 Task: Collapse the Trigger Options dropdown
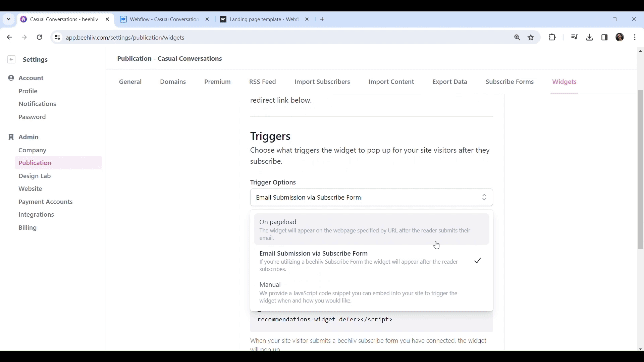[x=371, y=198]
